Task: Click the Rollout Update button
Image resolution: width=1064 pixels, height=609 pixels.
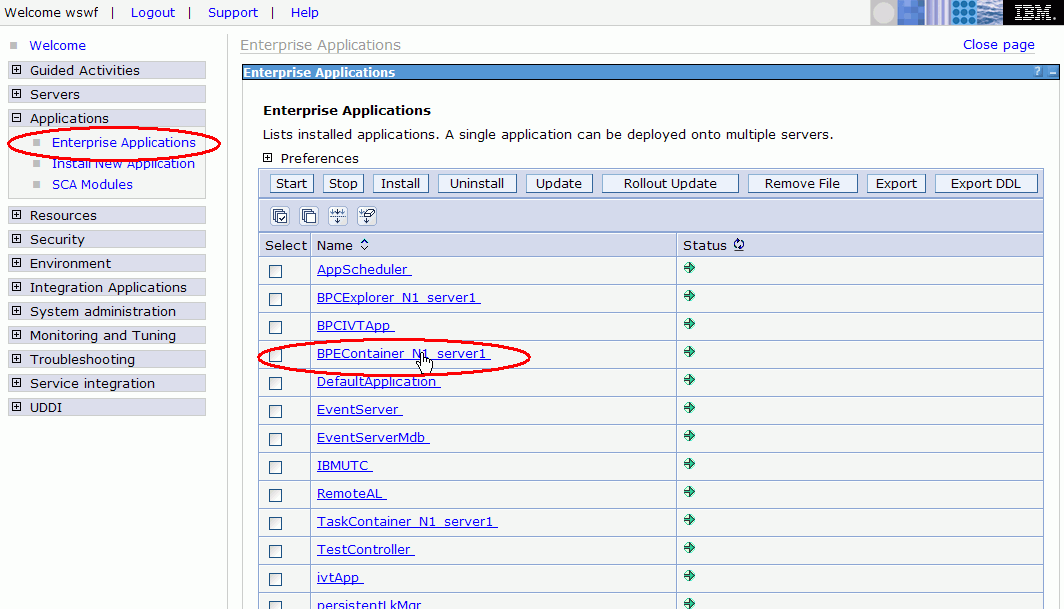Action: click(670, 183)
